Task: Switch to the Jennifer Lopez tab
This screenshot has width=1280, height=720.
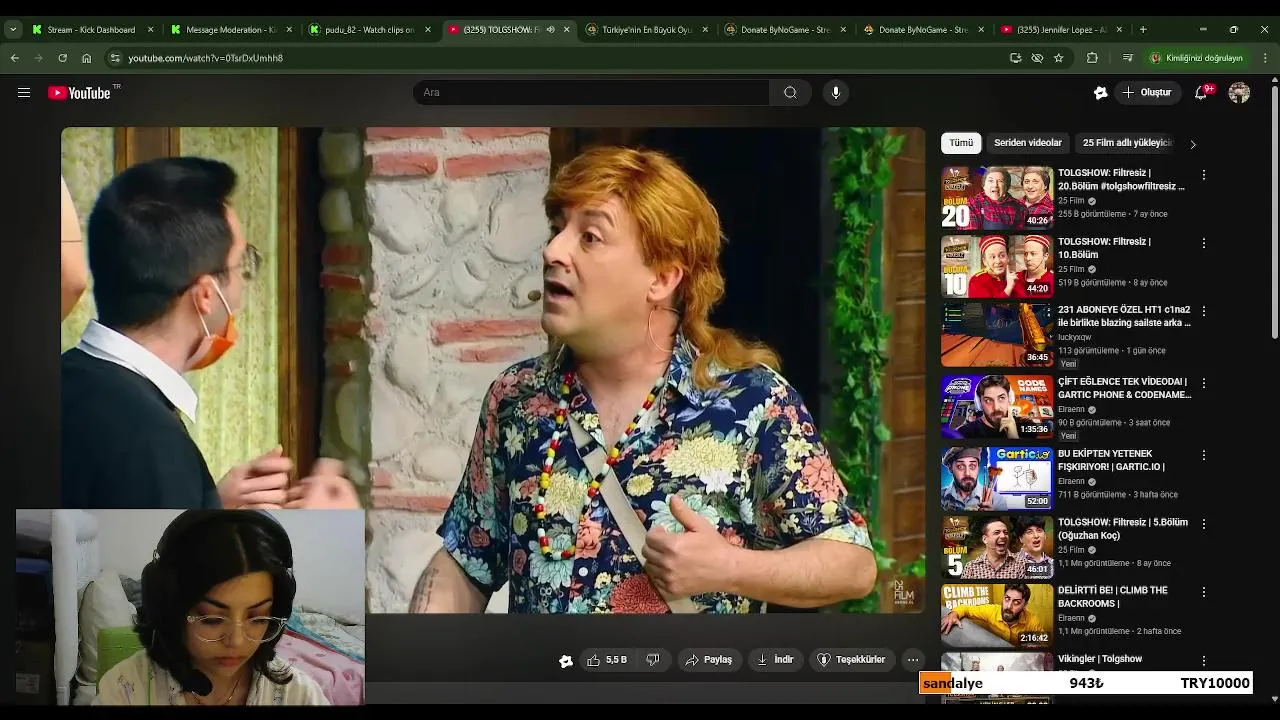Action: 1062,30
